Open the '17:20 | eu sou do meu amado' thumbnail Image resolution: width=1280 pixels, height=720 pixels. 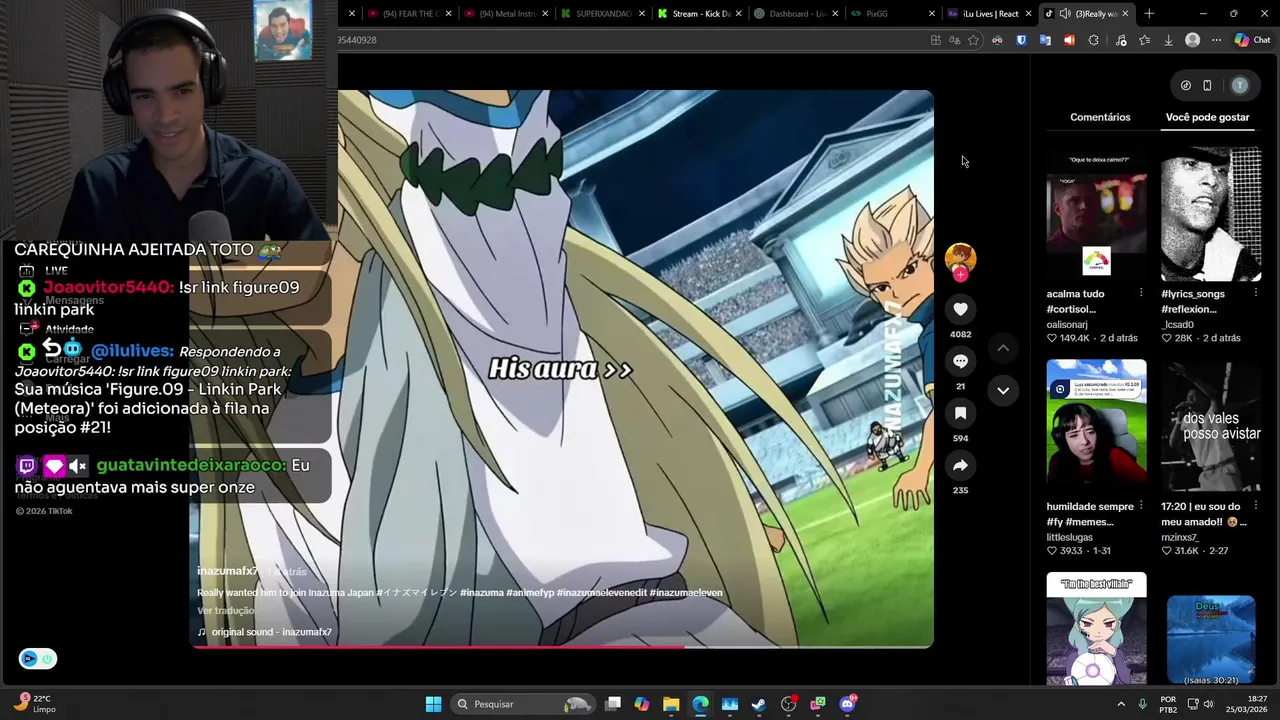1211,426
